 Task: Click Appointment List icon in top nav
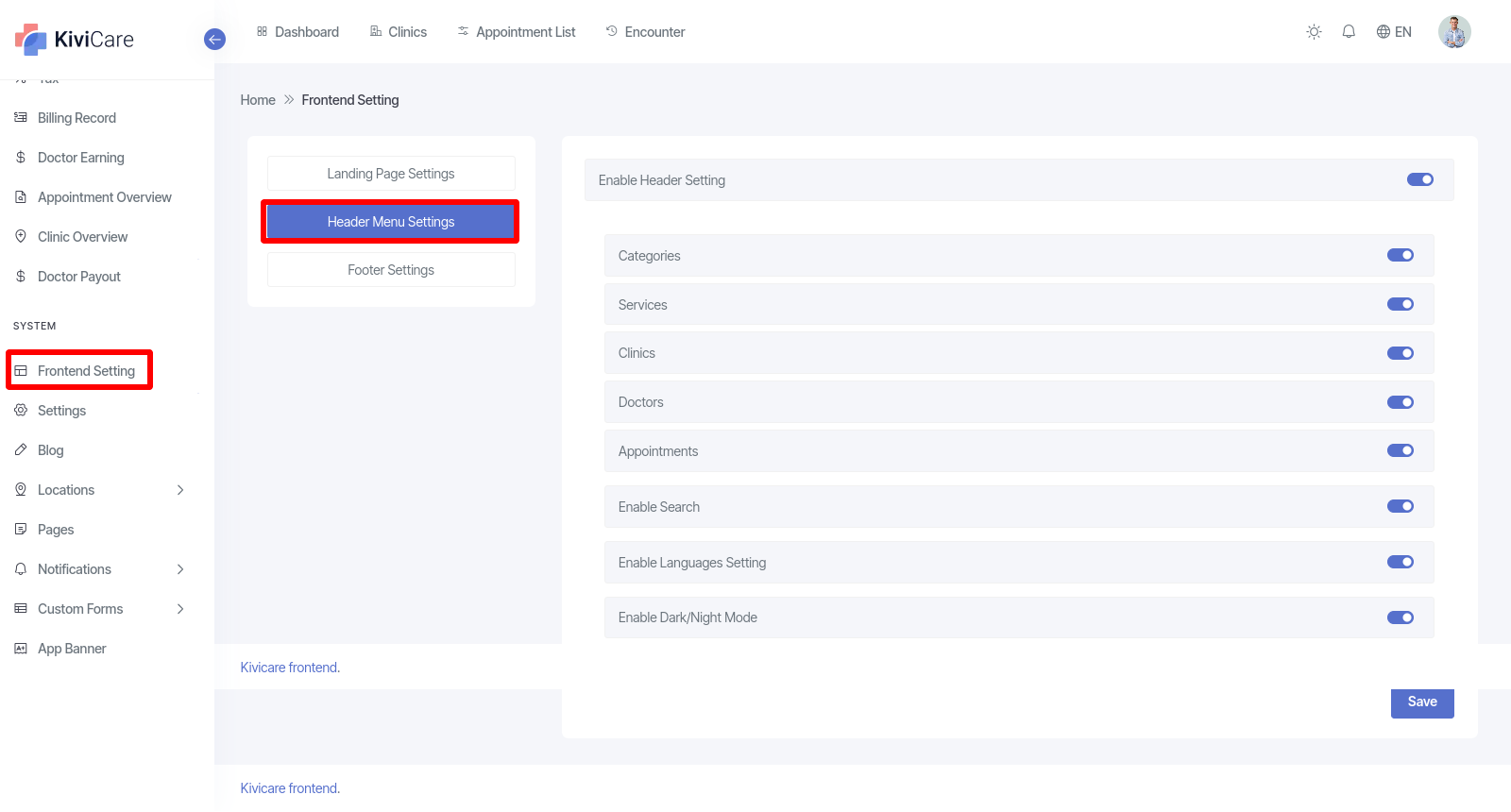point(463,31)
